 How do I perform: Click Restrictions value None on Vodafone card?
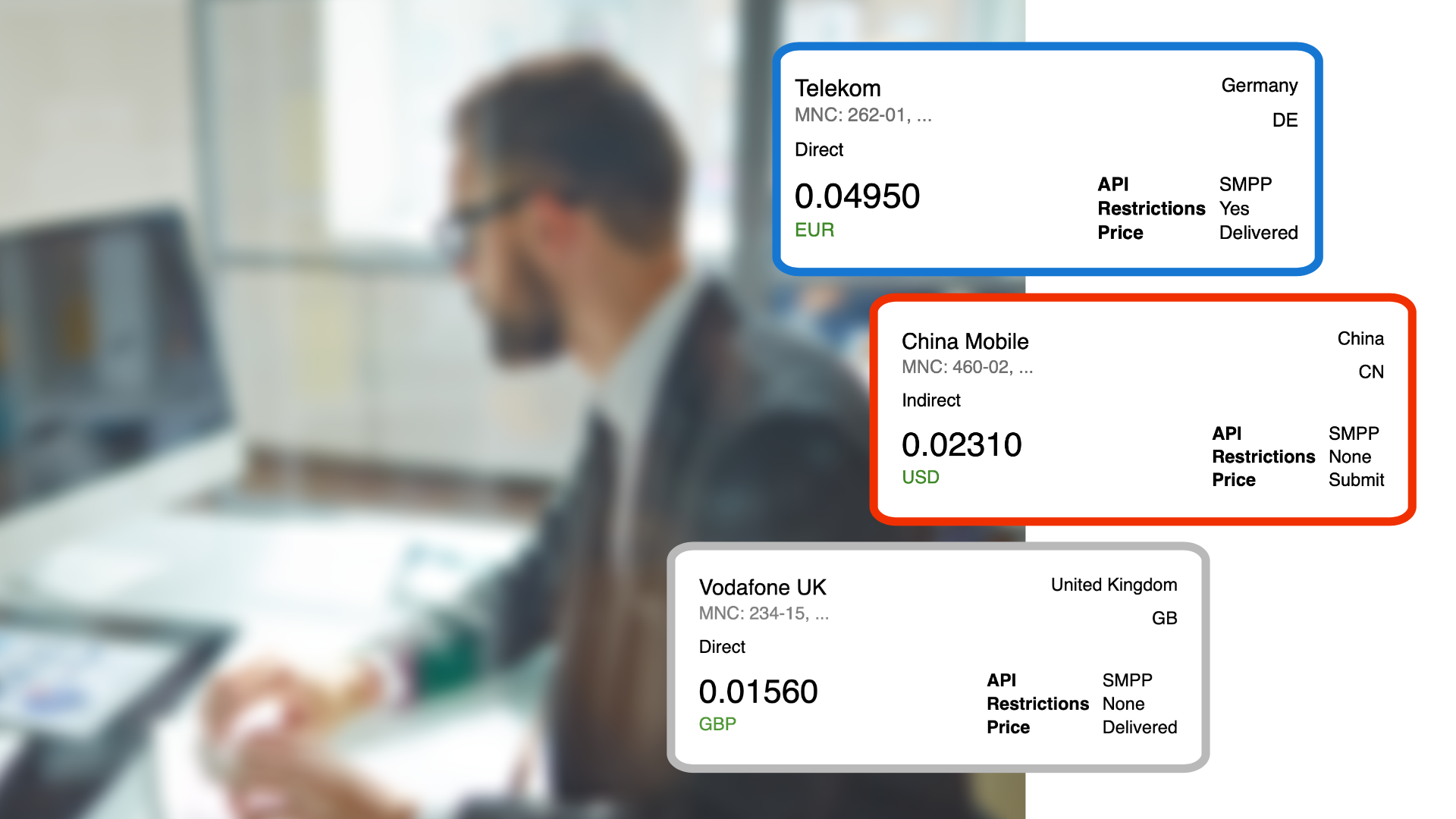pyautogui.click(x=1123, y=704)
